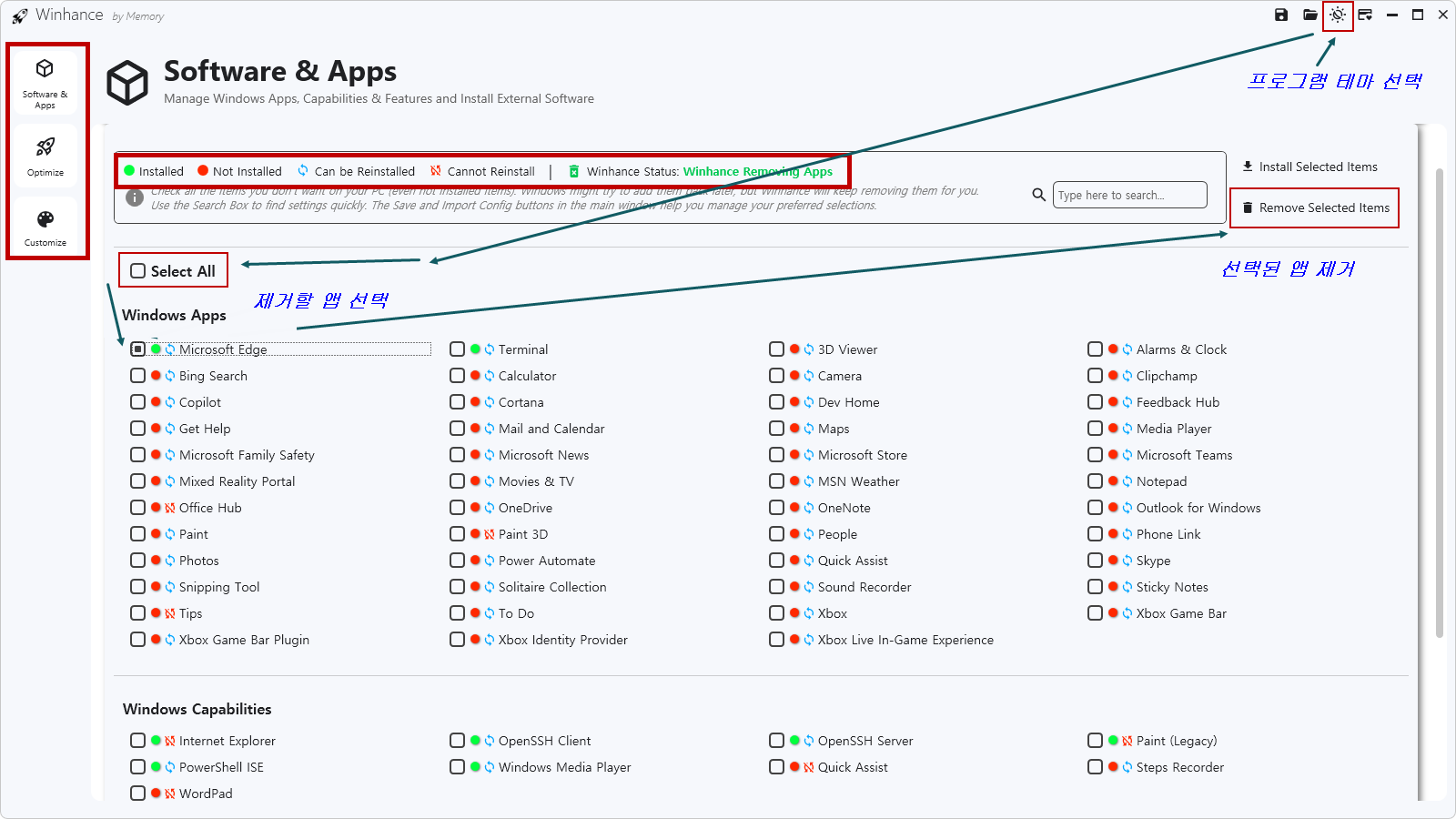Click Remove Selected Items button
1456x819 pixels.
coord(1315,207)
